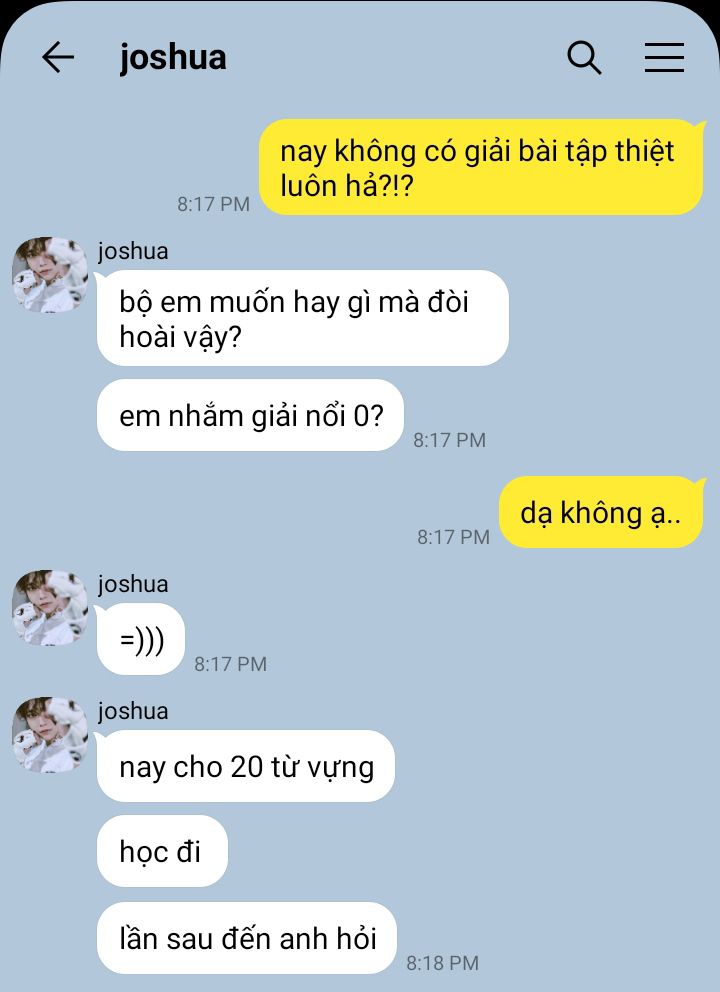720x992 pixels.
Task: Tap the back arrow icon
Action: point(58,57)
